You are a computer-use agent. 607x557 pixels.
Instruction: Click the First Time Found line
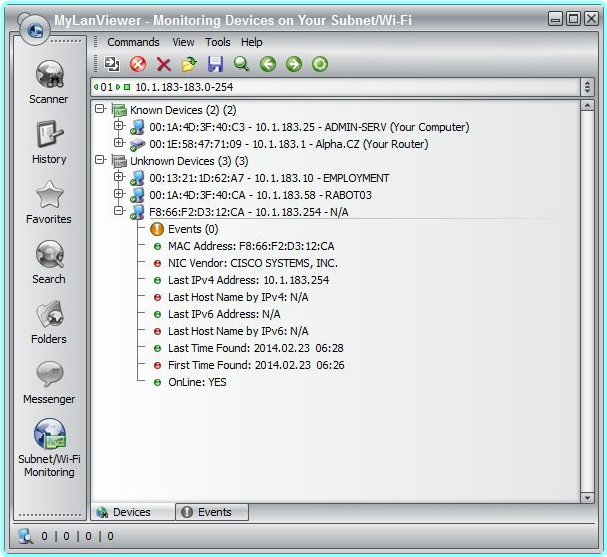[x=256, y=366]
